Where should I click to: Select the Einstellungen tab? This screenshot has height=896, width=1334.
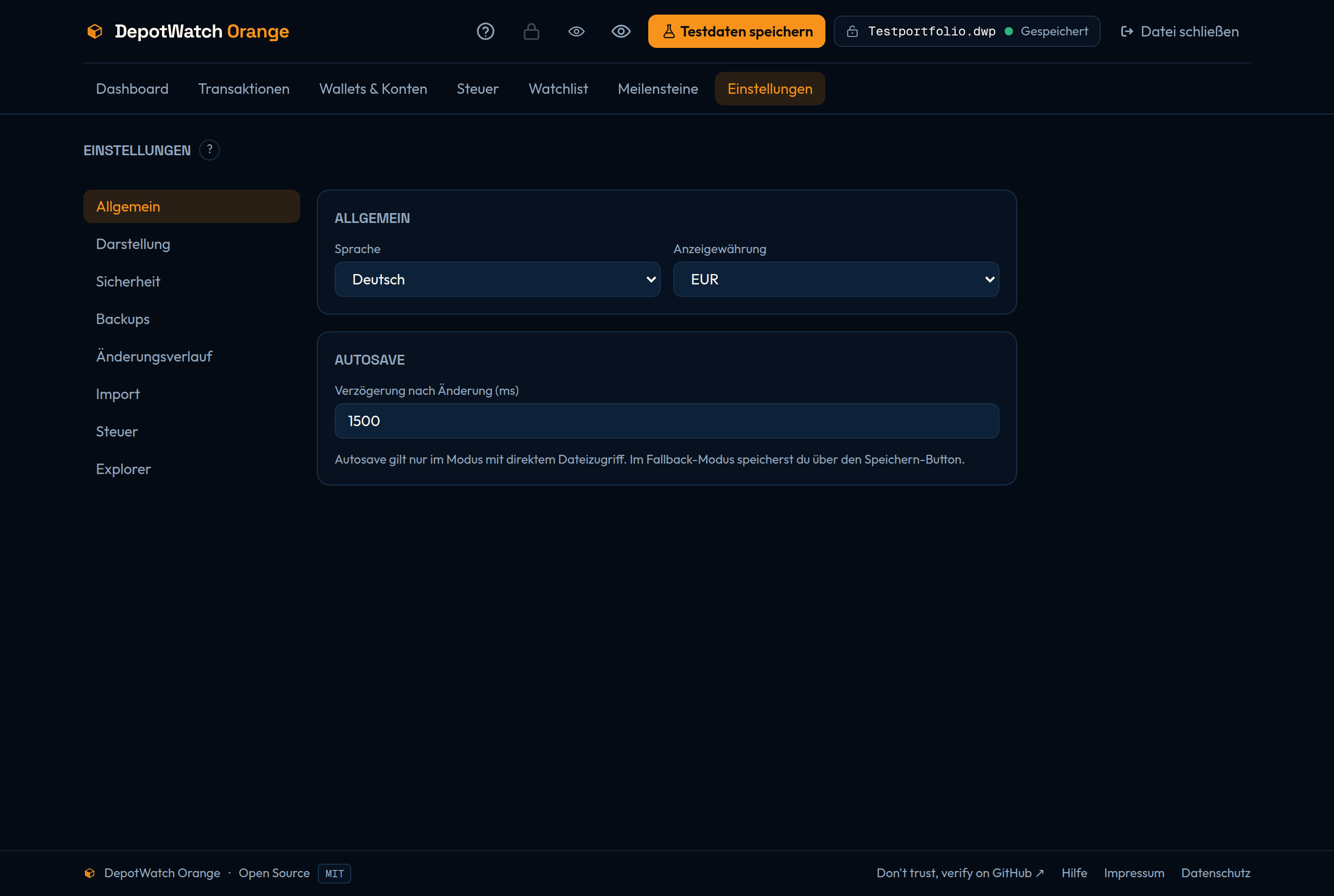click(769, 89)
